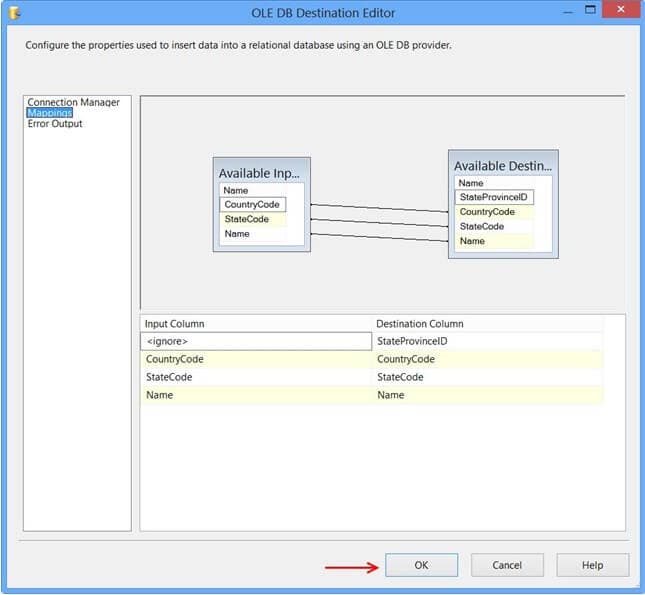Image resolution: width=645 pixels, height=595 pixels.
Task: Select CountryCode in Available Input box
Action: (x=253, y=205)
